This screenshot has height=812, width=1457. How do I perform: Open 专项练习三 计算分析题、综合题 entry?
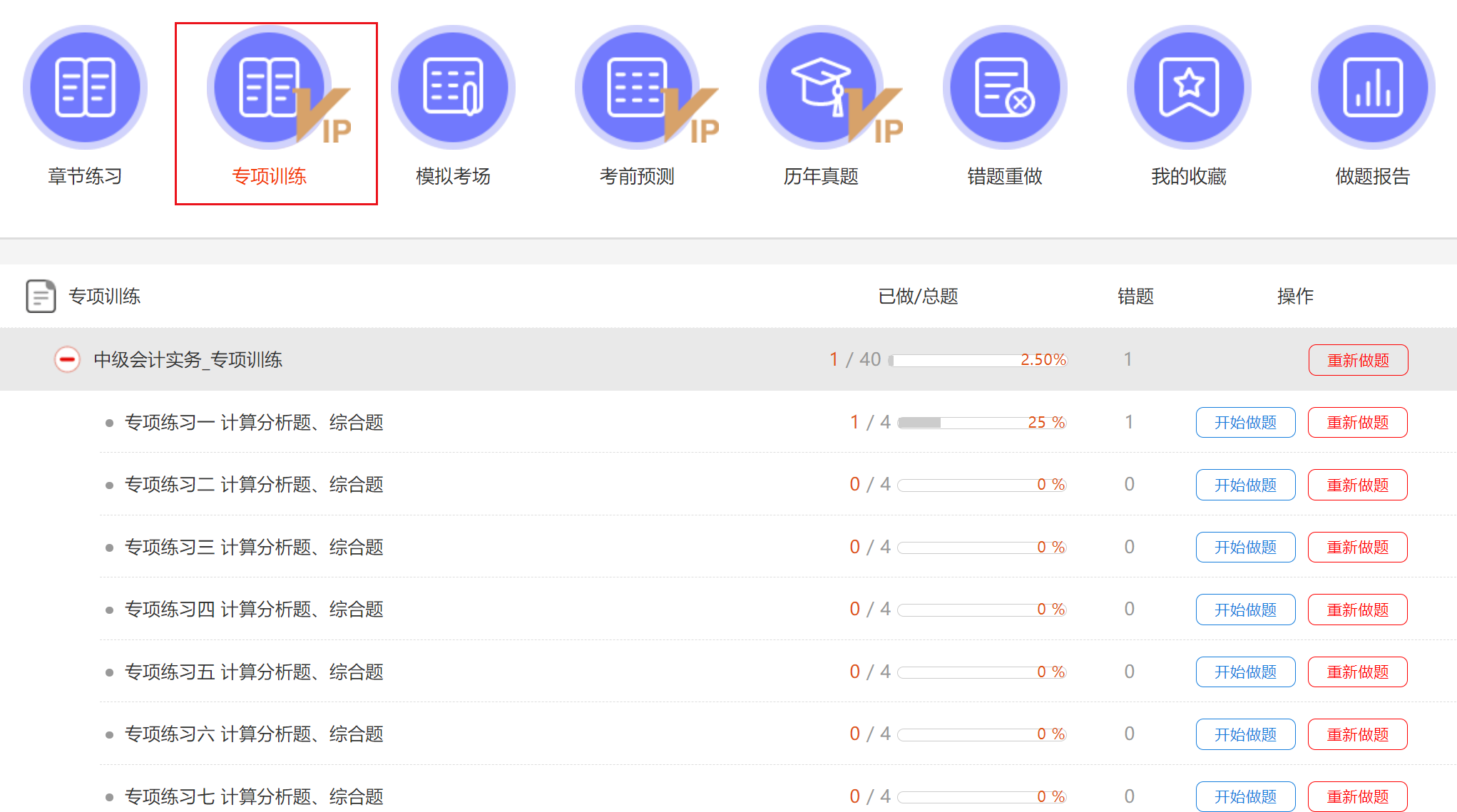click(x=254, y=548)
